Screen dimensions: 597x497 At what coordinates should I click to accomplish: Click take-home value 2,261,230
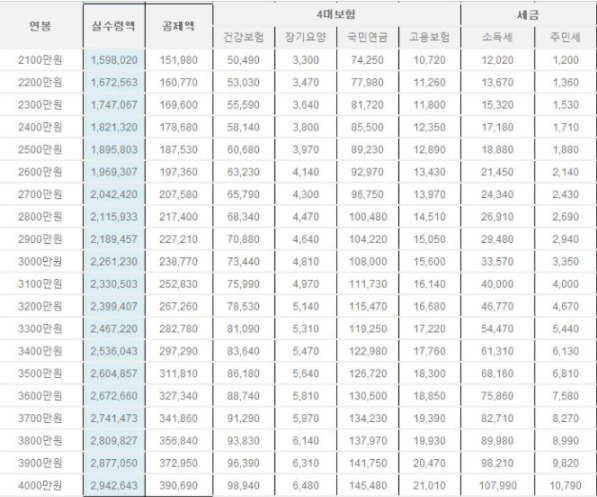coord(114,261)
